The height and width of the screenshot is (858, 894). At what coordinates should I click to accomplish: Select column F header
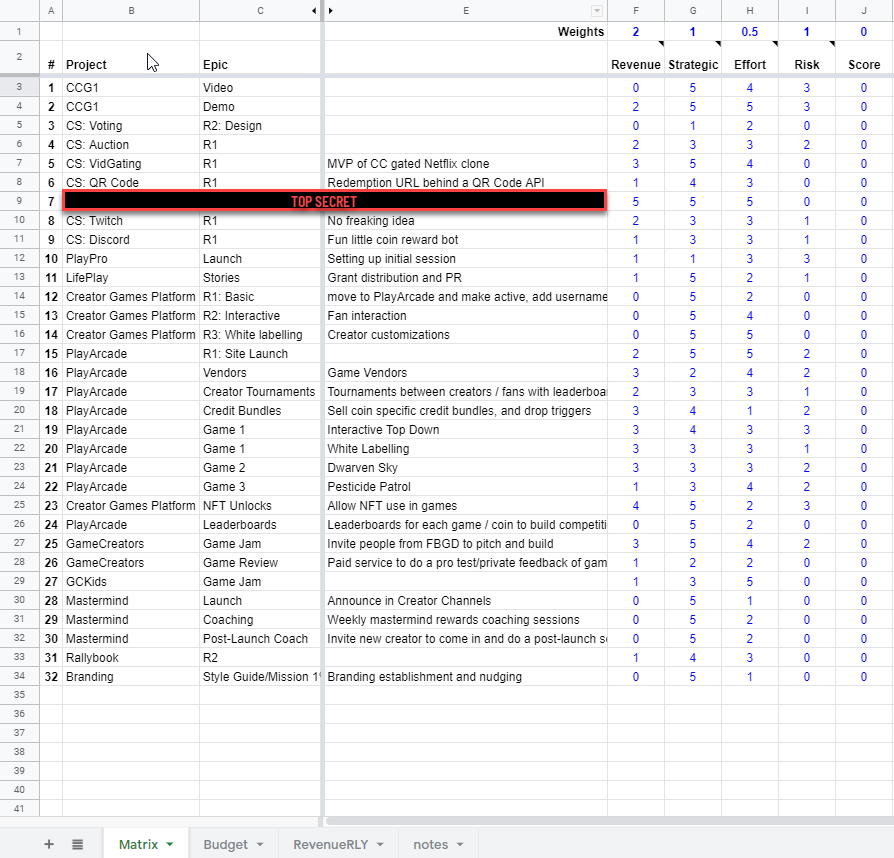636,11
